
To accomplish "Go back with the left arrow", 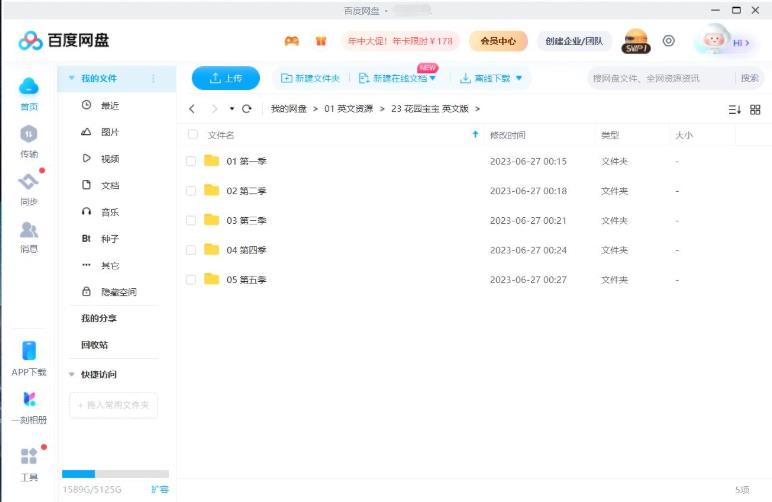I will coord(192,109).
